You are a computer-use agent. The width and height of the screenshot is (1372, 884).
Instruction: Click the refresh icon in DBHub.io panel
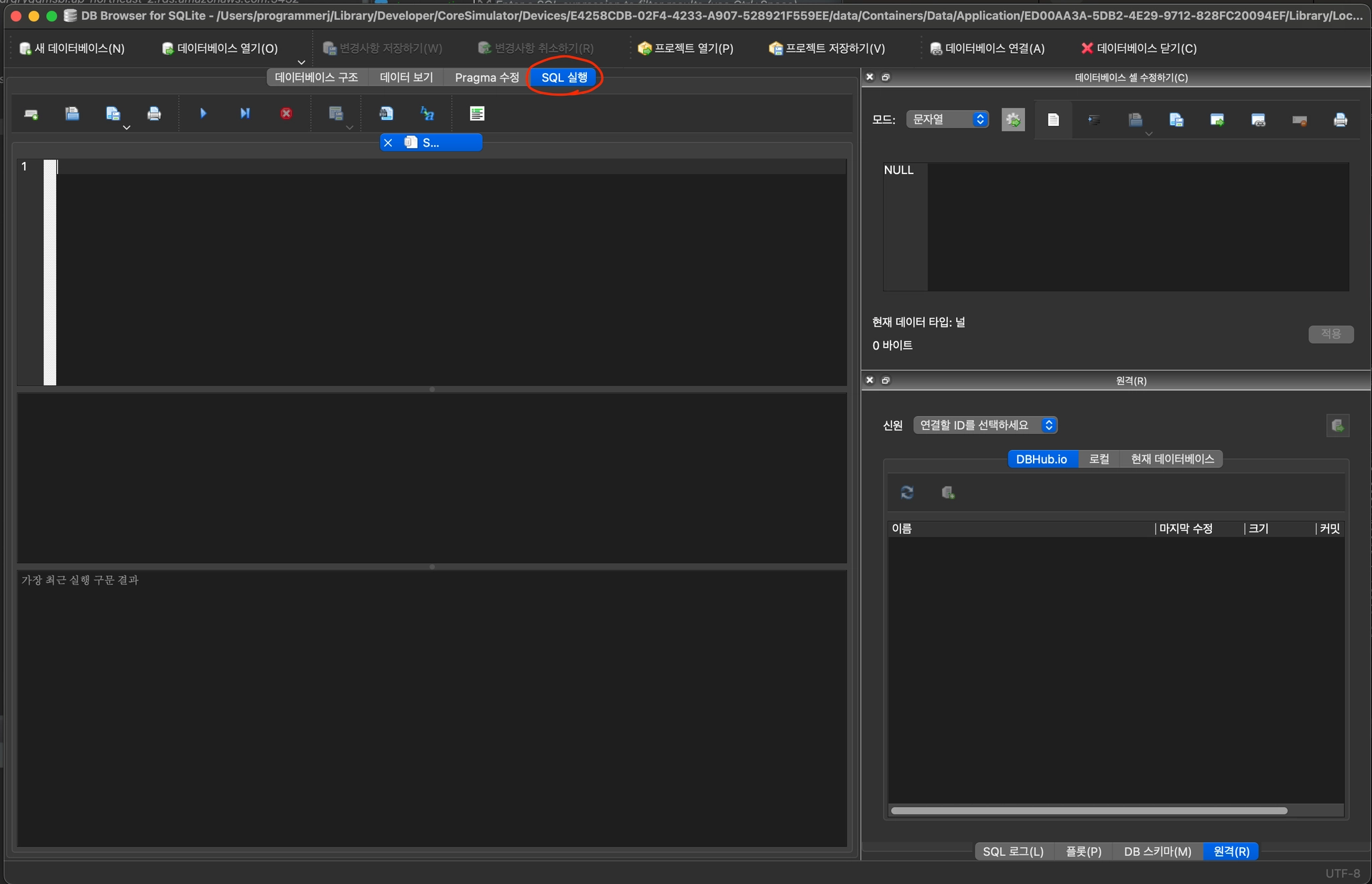click(x=907, y=493)
